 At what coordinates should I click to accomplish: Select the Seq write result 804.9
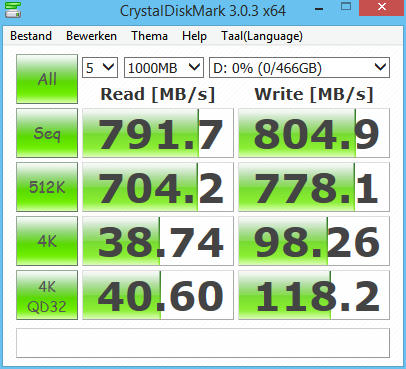pos(314,133)
